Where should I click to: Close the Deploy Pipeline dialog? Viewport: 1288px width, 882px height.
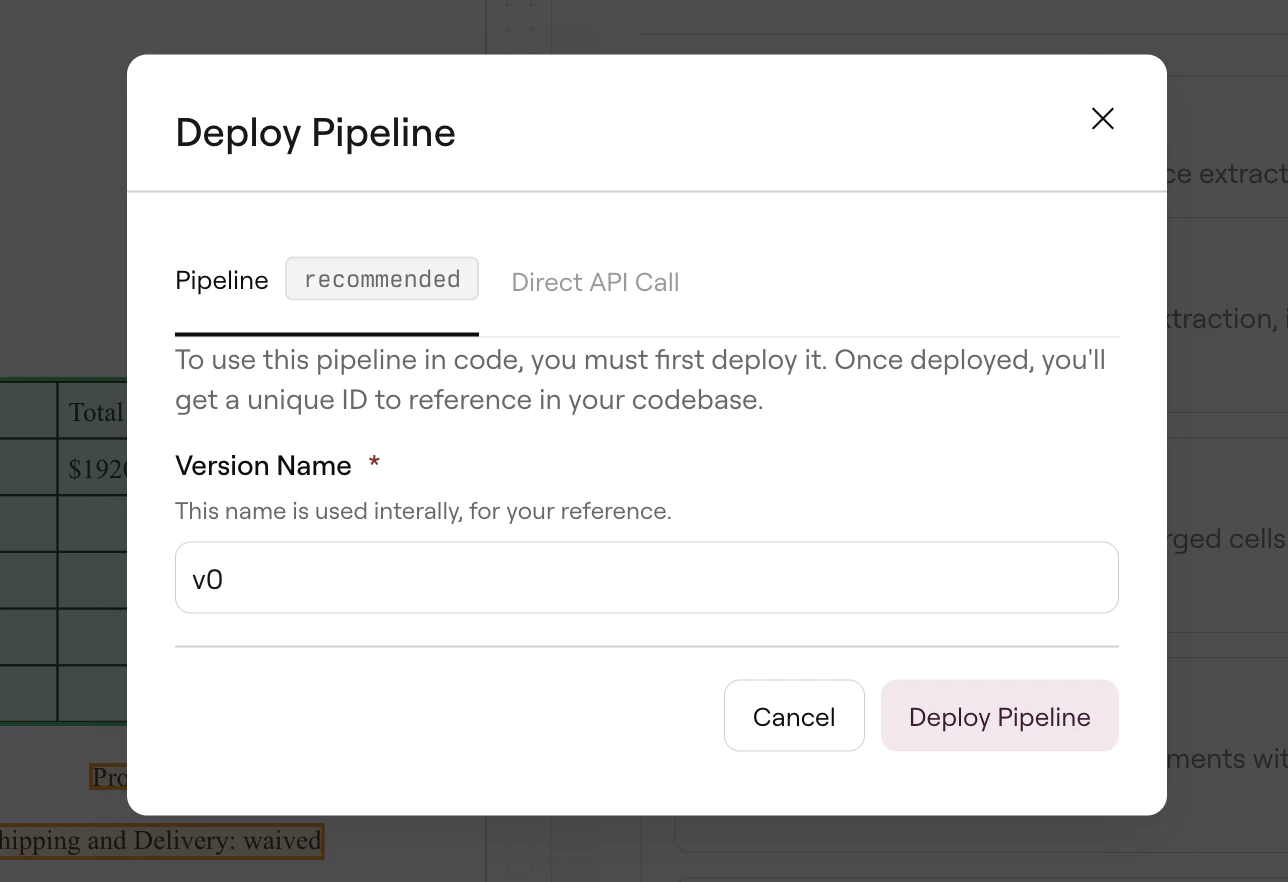click(x=1102, y=118)
